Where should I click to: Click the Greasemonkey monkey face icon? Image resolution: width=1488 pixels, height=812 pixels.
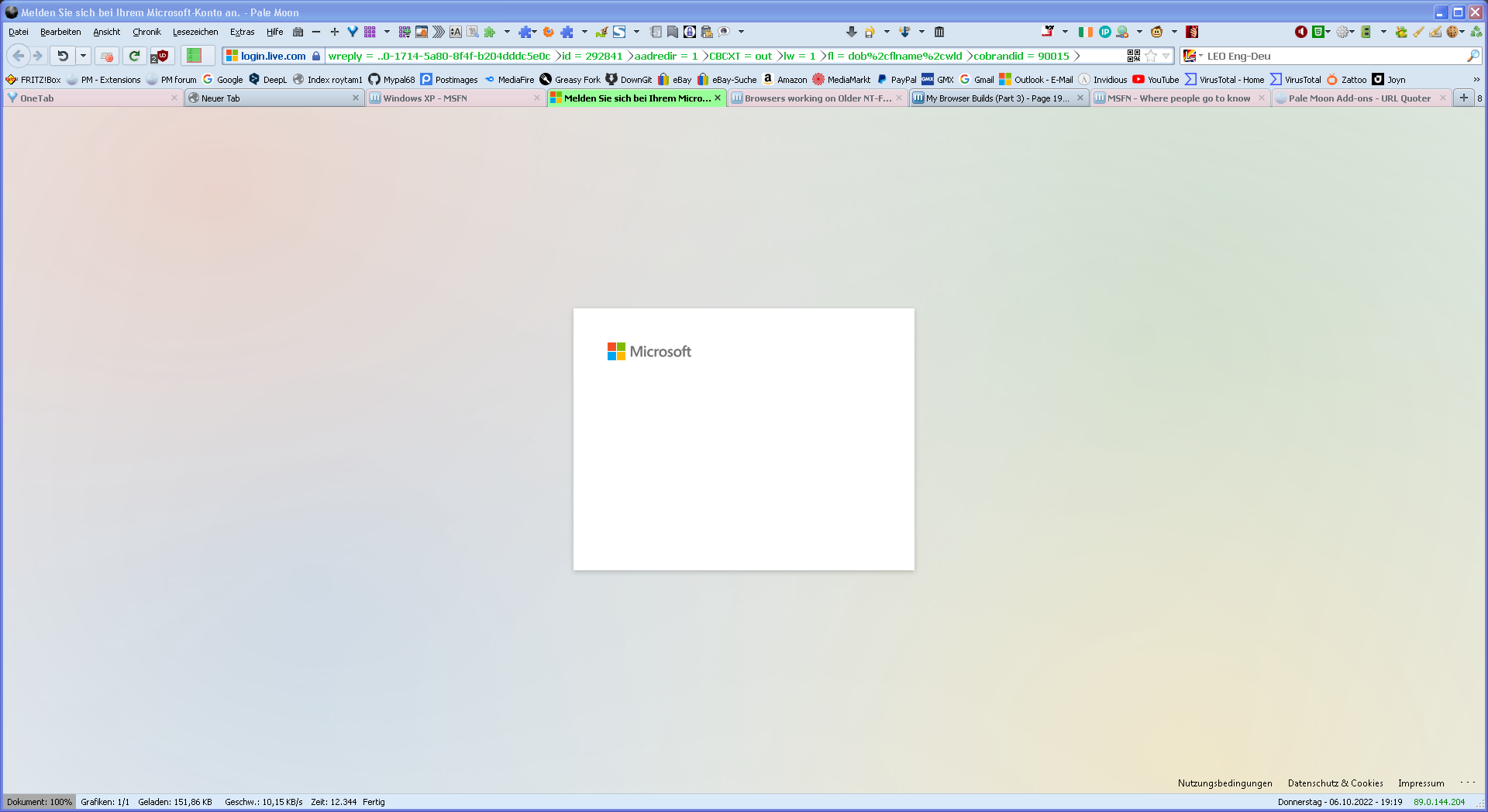tap(1157, 32)
